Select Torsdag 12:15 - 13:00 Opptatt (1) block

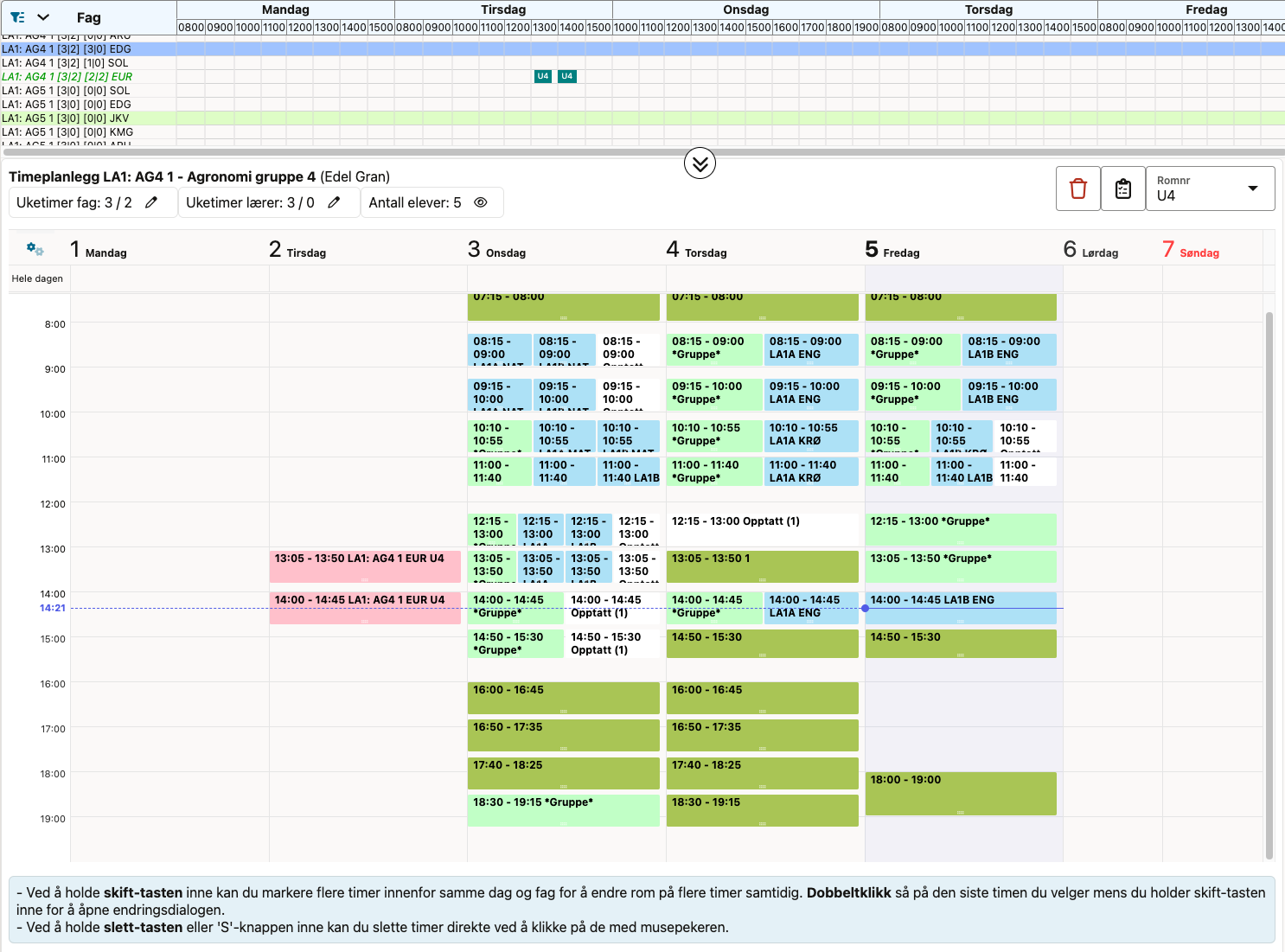[763, 529]
